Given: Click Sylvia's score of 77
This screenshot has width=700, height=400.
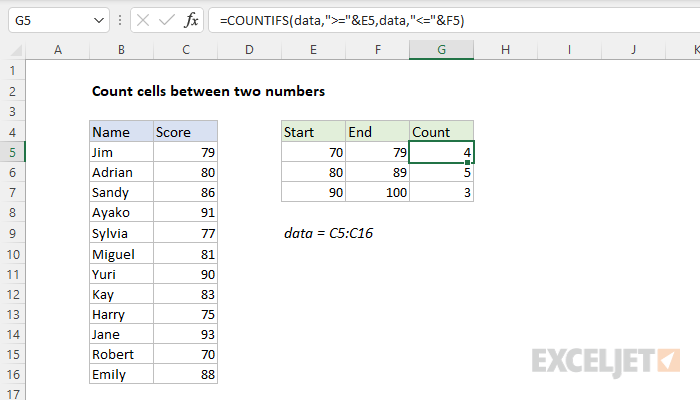Looking at the screenshot, I should [x=186, y=233].
